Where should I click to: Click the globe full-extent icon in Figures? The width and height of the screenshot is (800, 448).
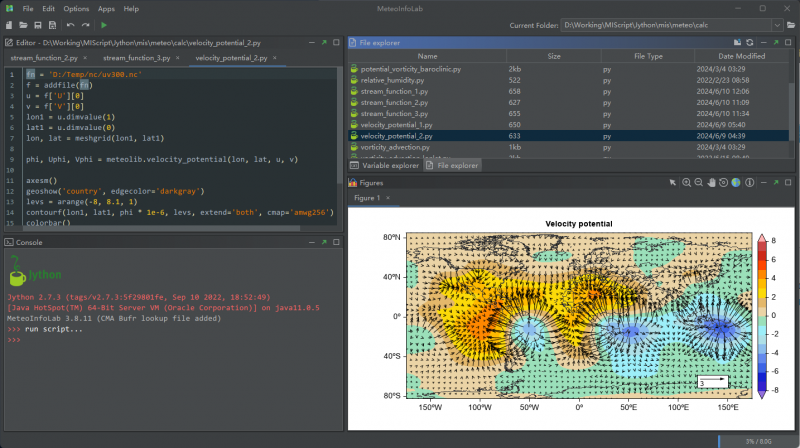pos(735,183)
